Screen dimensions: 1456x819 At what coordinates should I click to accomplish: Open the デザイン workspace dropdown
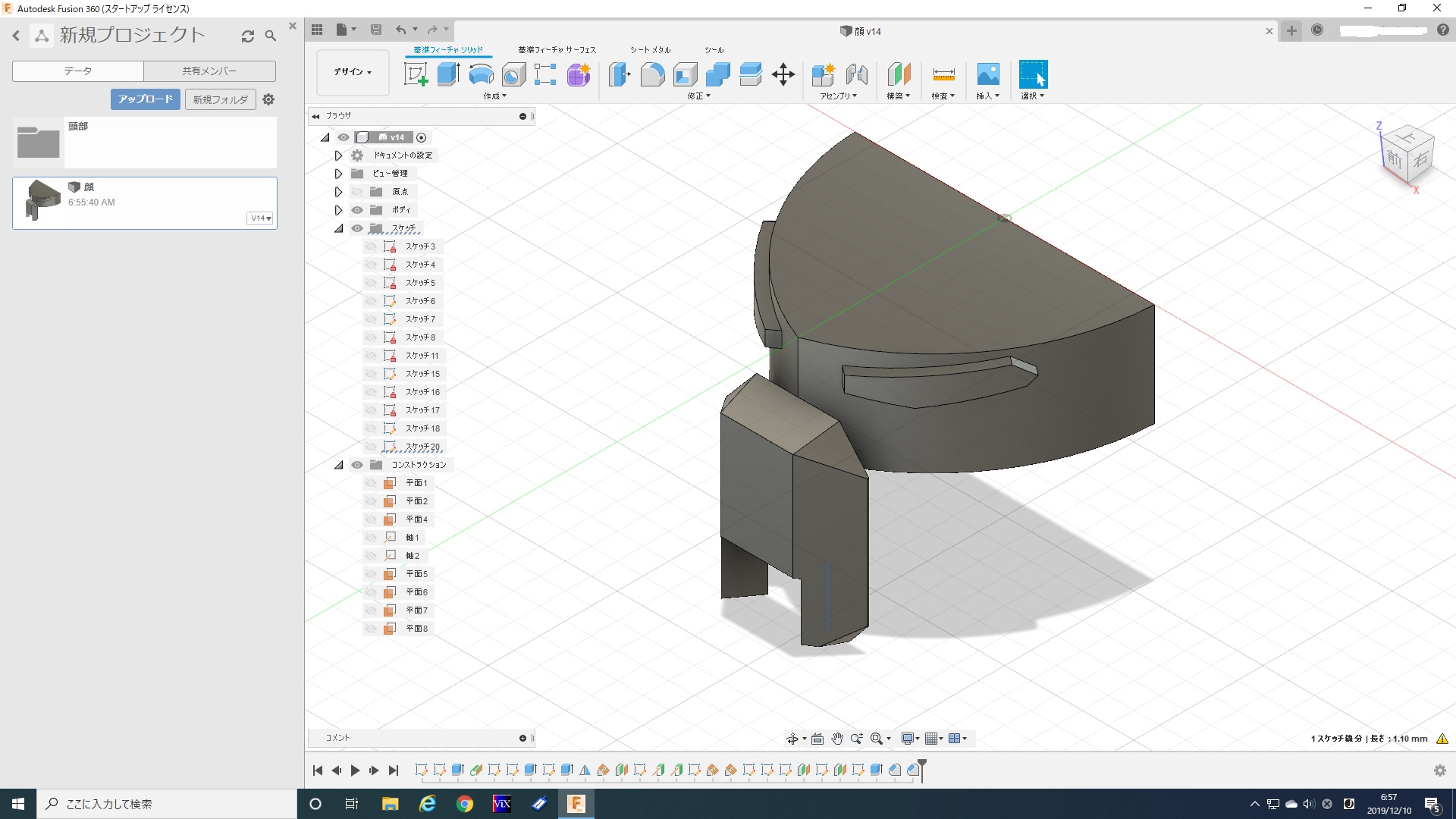pyautogui.click(x=353, y=72)
